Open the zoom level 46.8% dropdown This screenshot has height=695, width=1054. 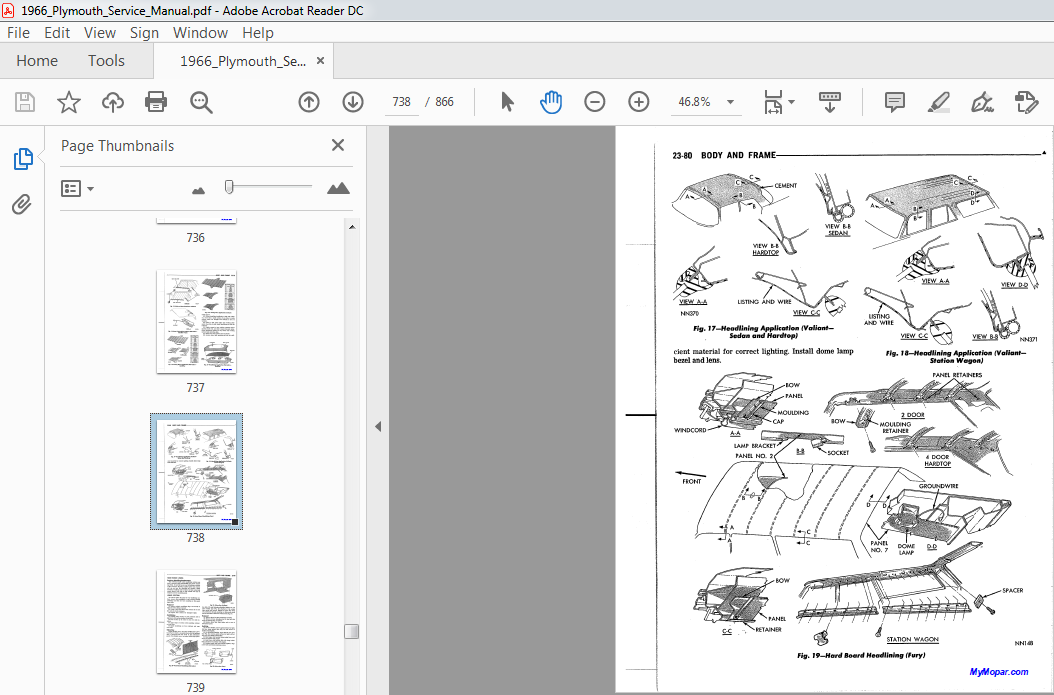[x=730, y=102]
